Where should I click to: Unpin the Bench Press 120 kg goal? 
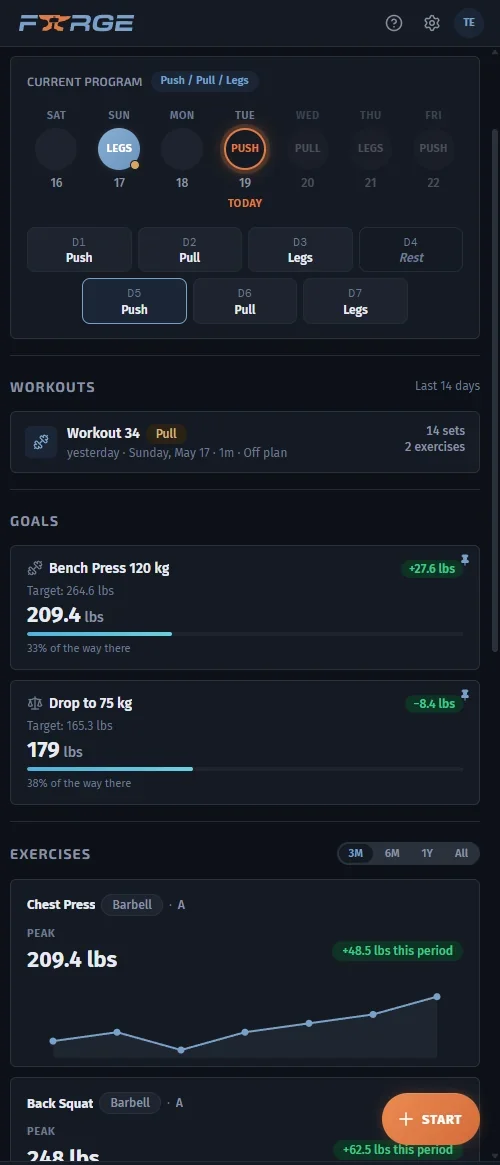[465, 559]
